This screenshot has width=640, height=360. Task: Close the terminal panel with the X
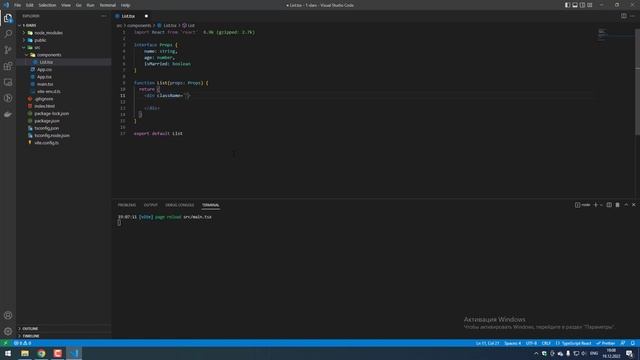coord(633,205)
